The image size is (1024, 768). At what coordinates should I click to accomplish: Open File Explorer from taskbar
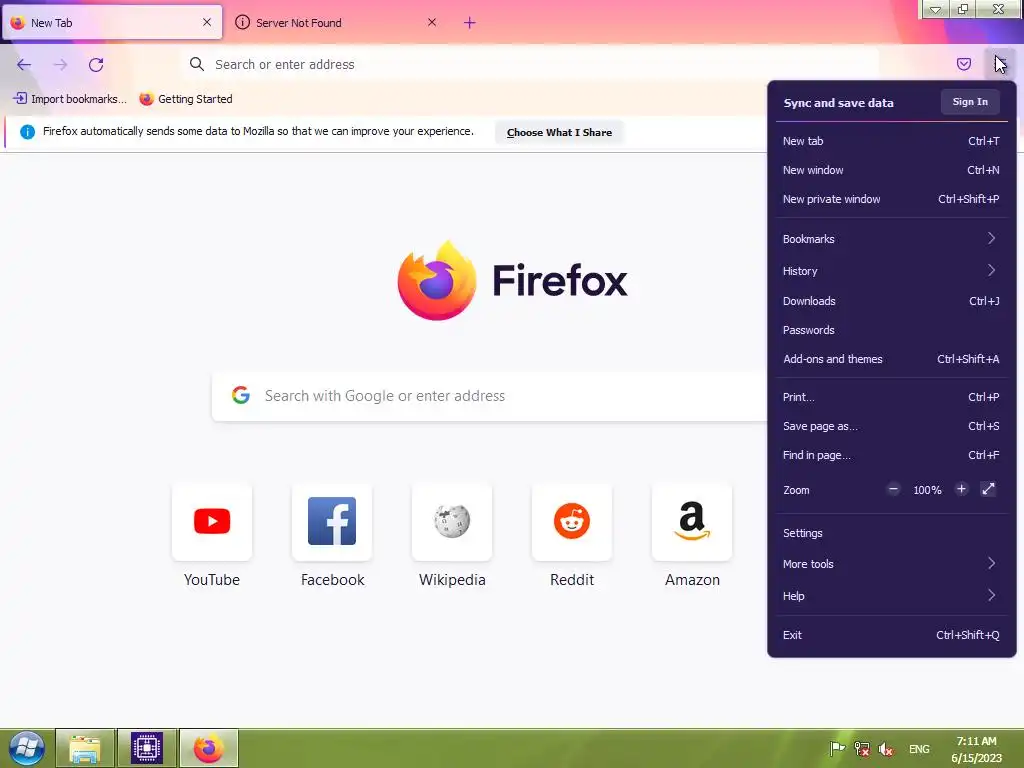click(85, 748)
